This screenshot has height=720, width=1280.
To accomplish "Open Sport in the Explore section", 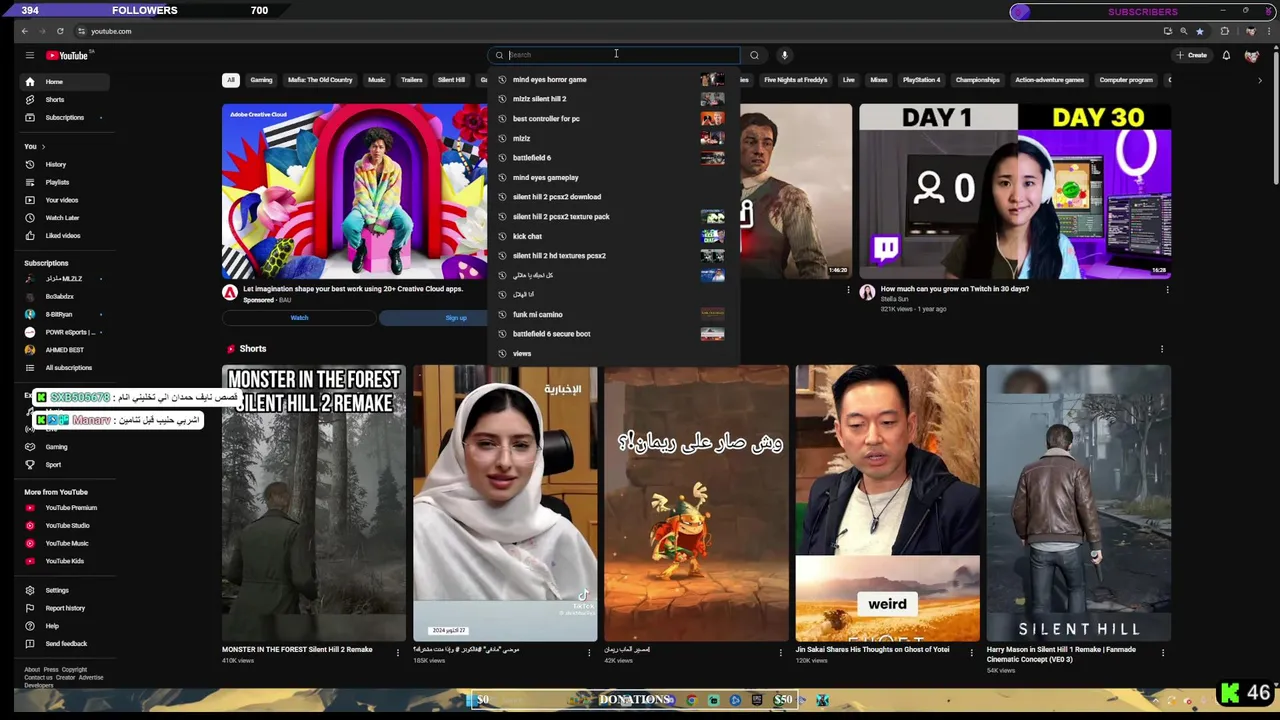I will pos(53,464).
